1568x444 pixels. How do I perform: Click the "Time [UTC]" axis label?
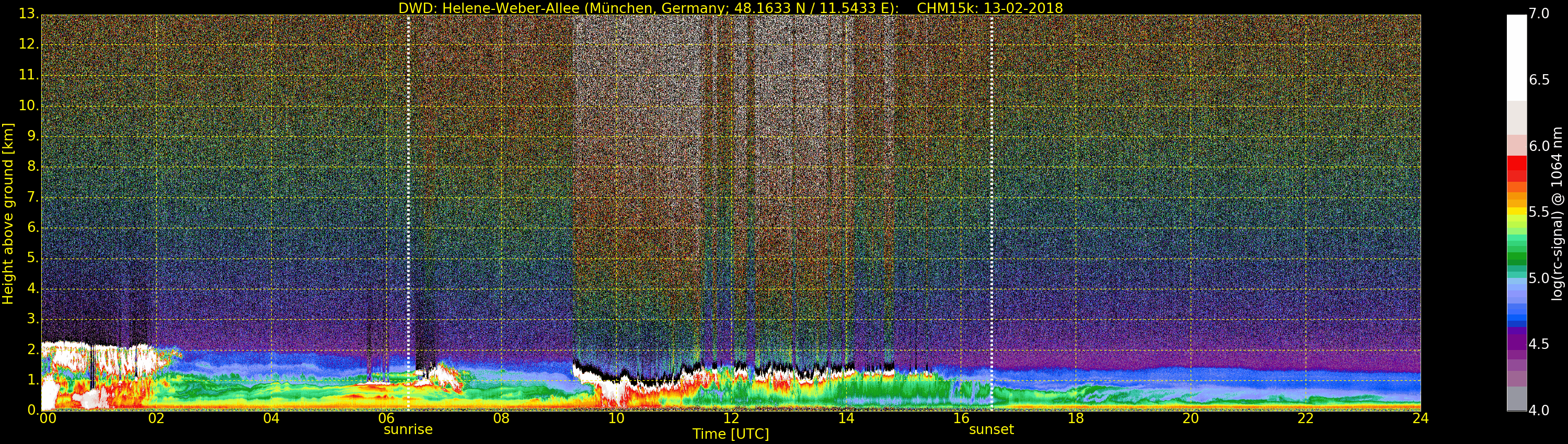[x=731, y=434]
